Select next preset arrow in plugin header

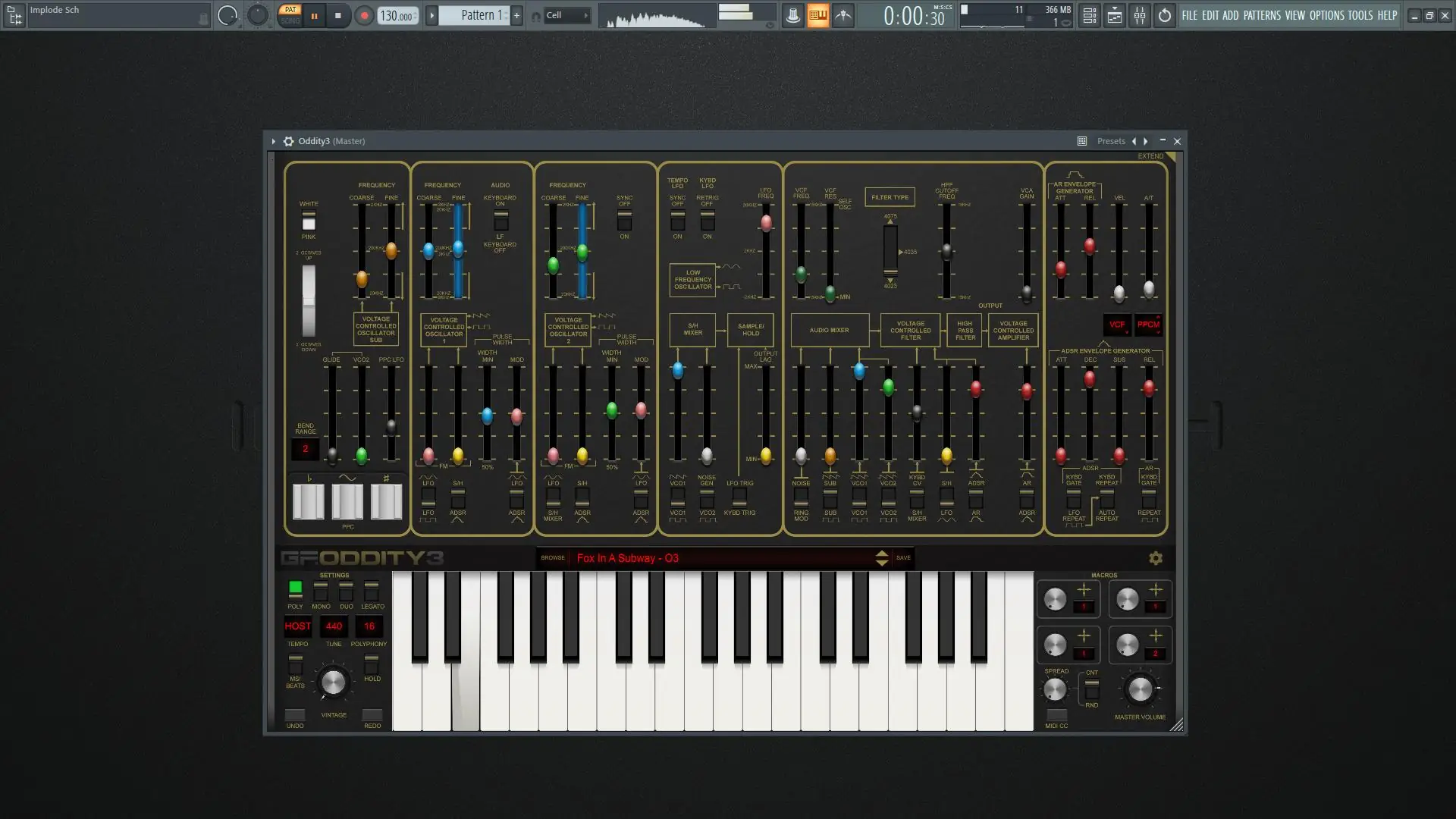pos(1146,141)
